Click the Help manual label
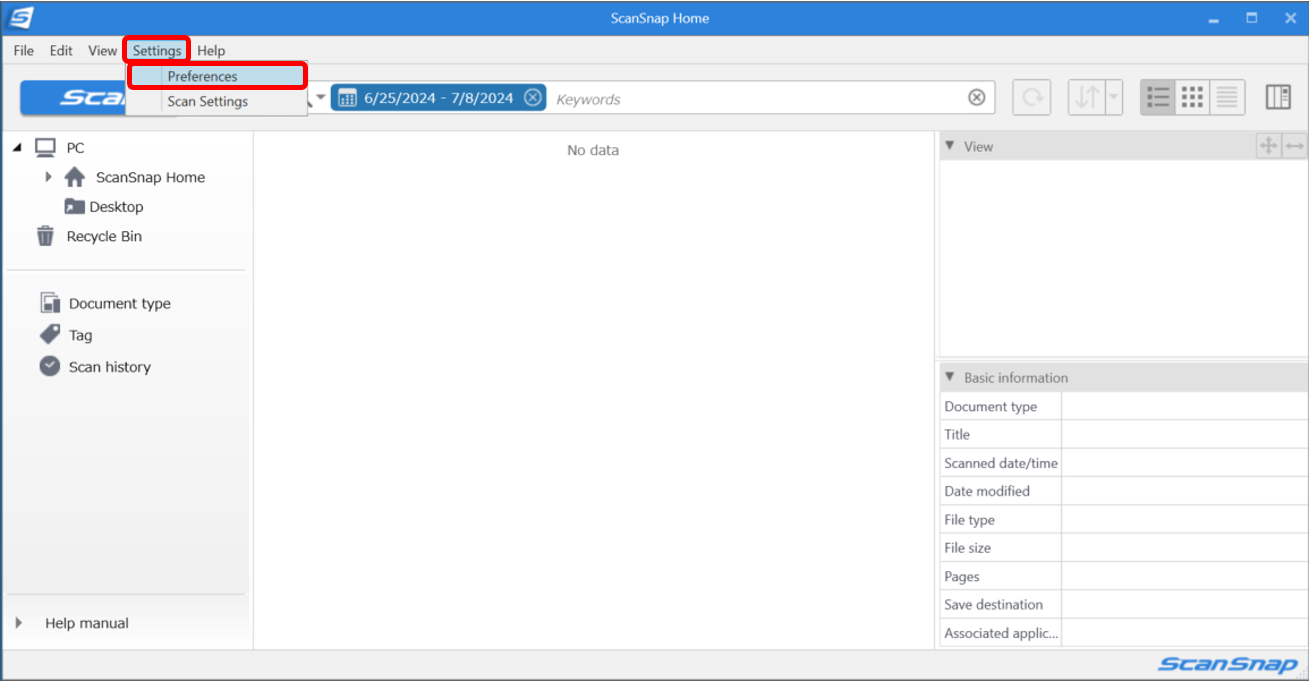 87,623
